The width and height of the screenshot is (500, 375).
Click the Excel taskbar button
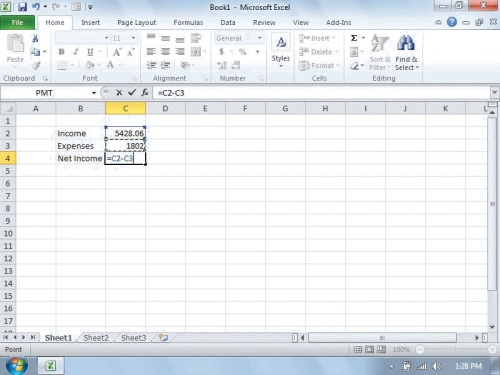click(x=51, y=366)
